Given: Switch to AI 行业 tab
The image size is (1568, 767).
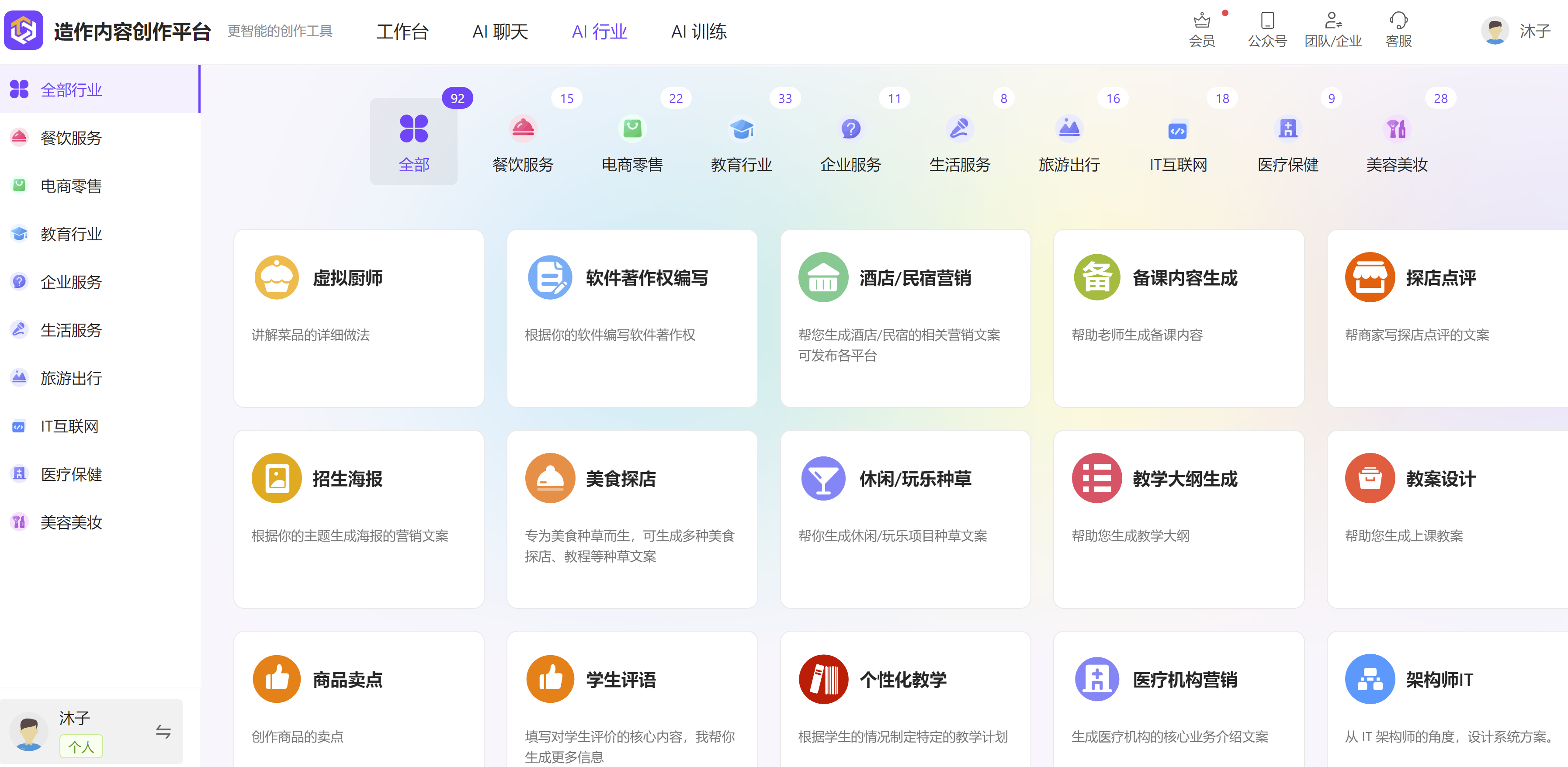Looking at the screenshot, I should coord(599,31).
